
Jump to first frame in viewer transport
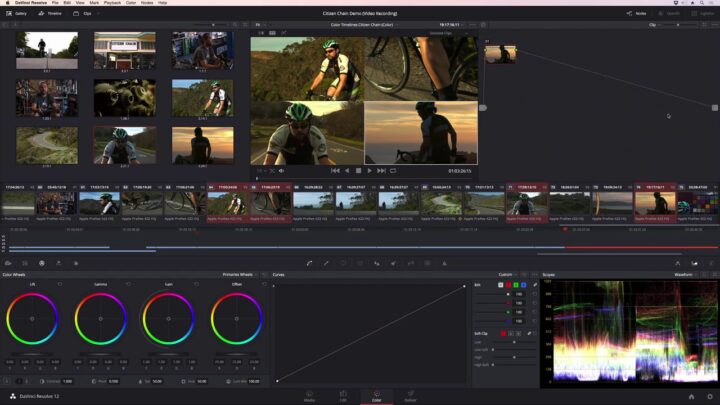pyautogui.click(x=335, y=171)
